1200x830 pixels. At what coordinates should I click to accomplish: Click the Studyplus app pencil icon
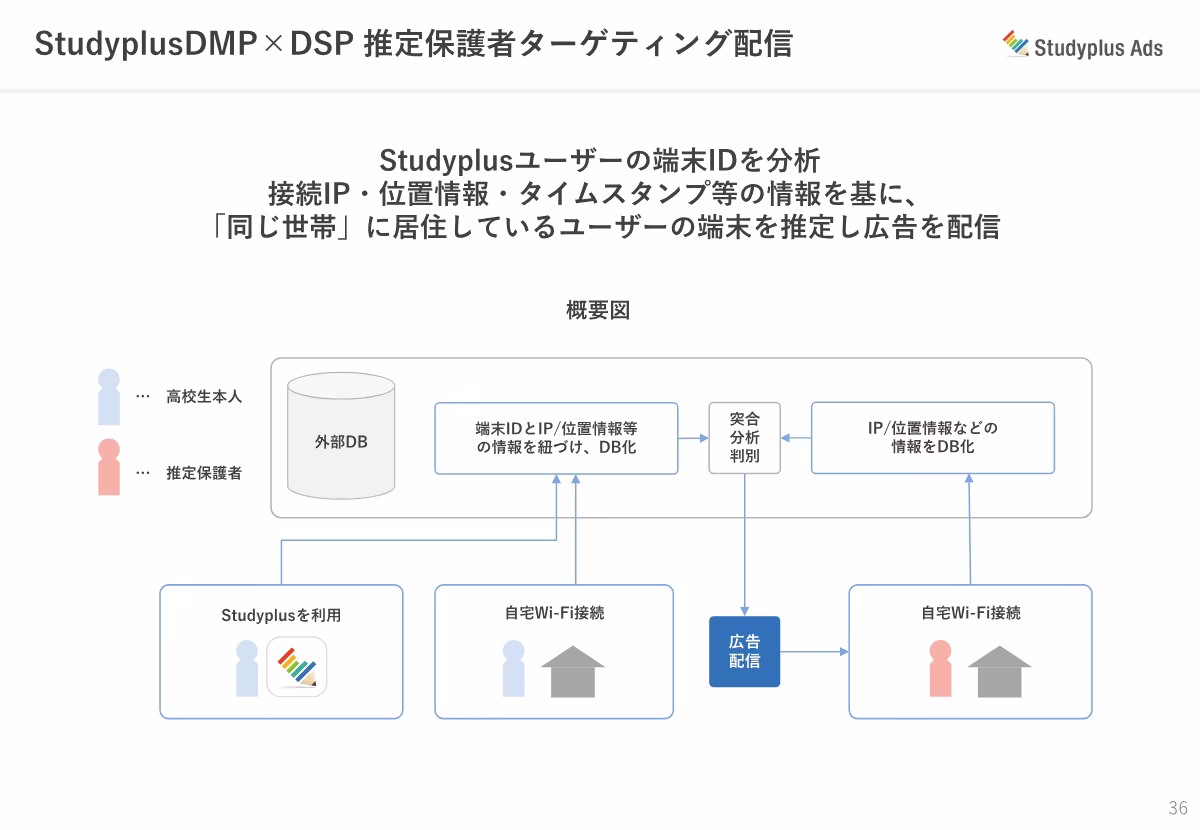[x=297, y=667]
